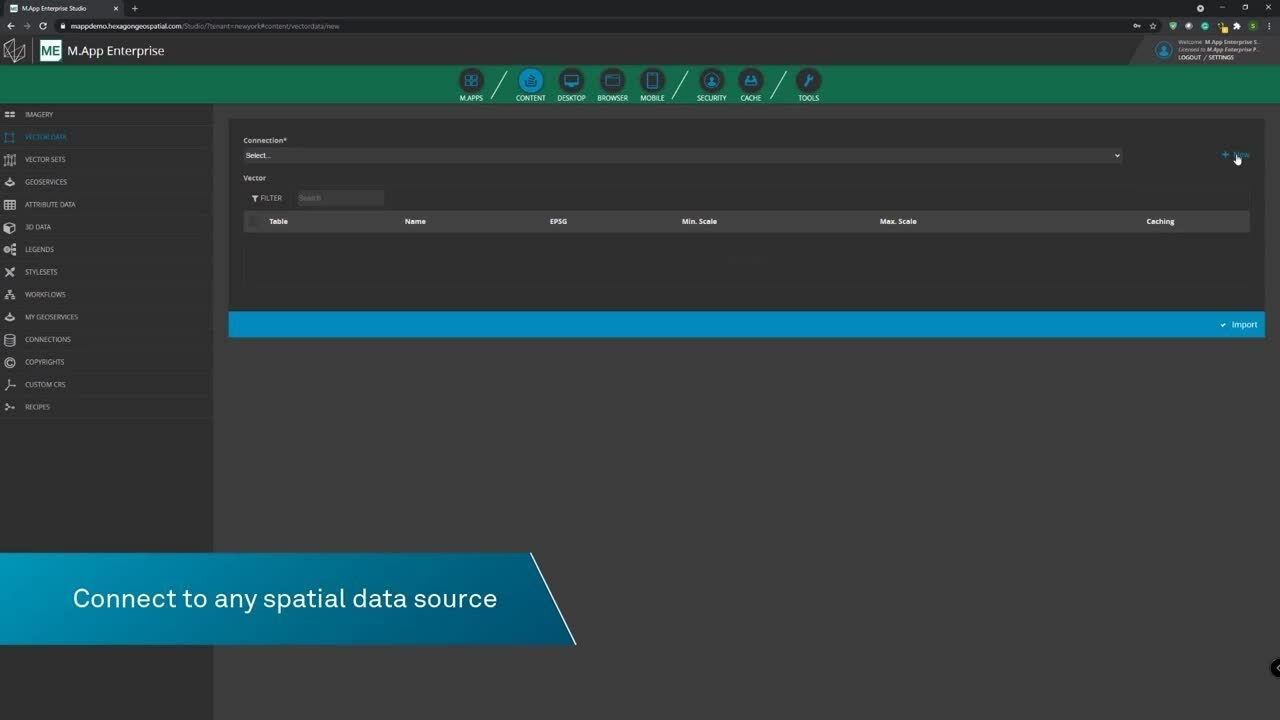Click the Geoservices sidebar icon
Viewport: 1280px width, 720px height.
[10, 182]
